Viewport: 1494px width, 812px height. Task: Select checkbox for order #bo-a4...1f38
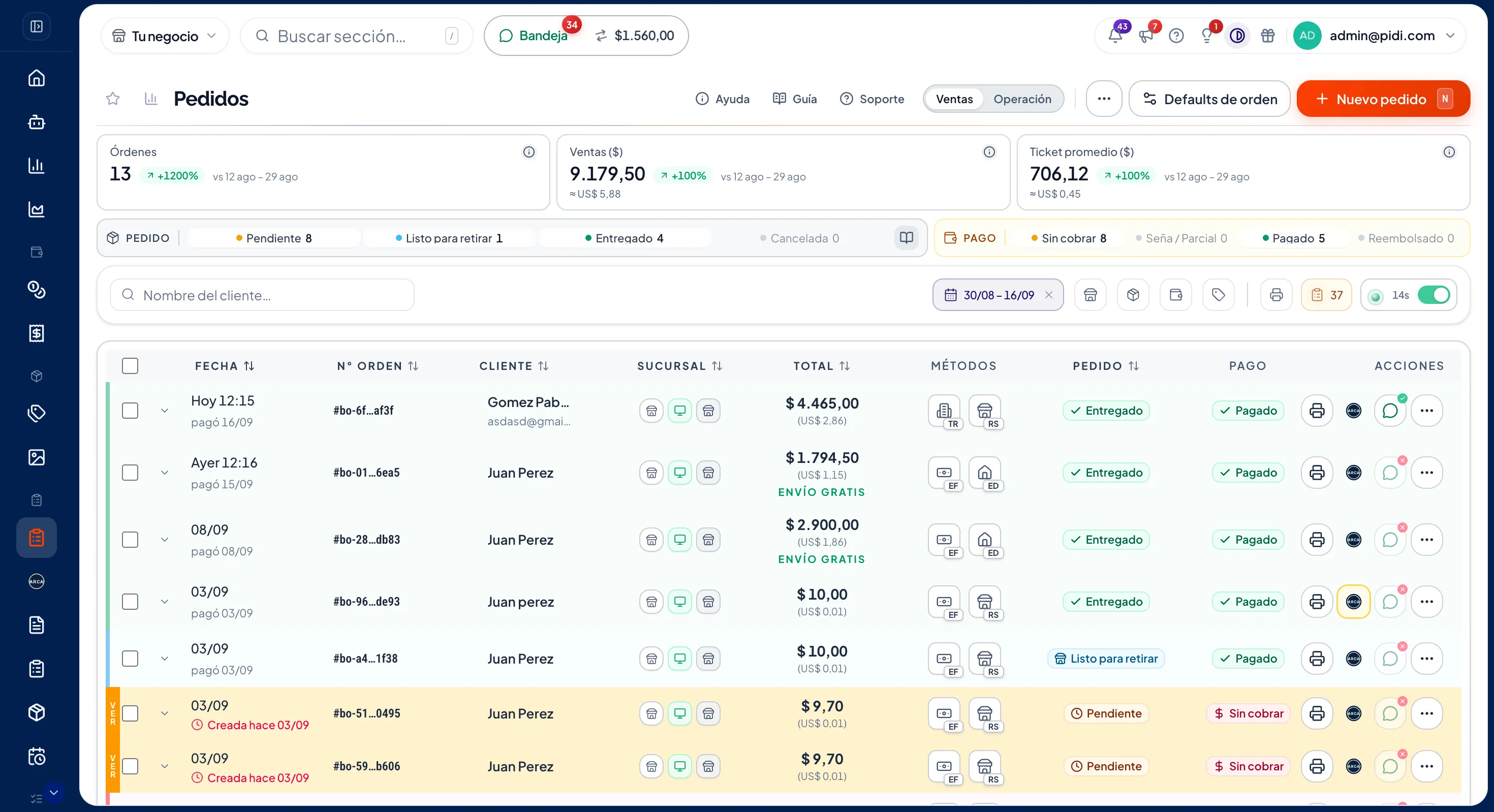tap(130, 659)
